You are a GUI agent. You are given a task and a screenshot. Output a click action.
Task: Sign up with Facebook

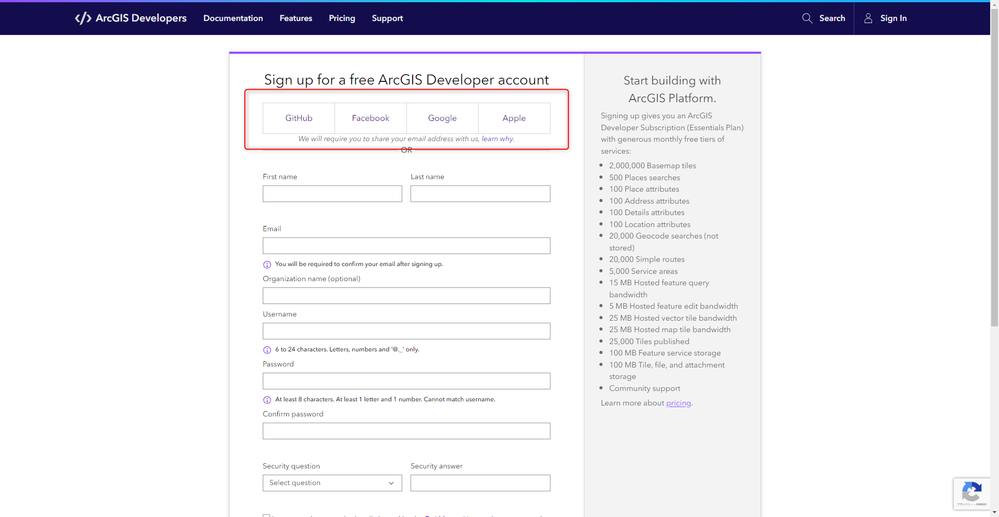click(x=370, y=118)
